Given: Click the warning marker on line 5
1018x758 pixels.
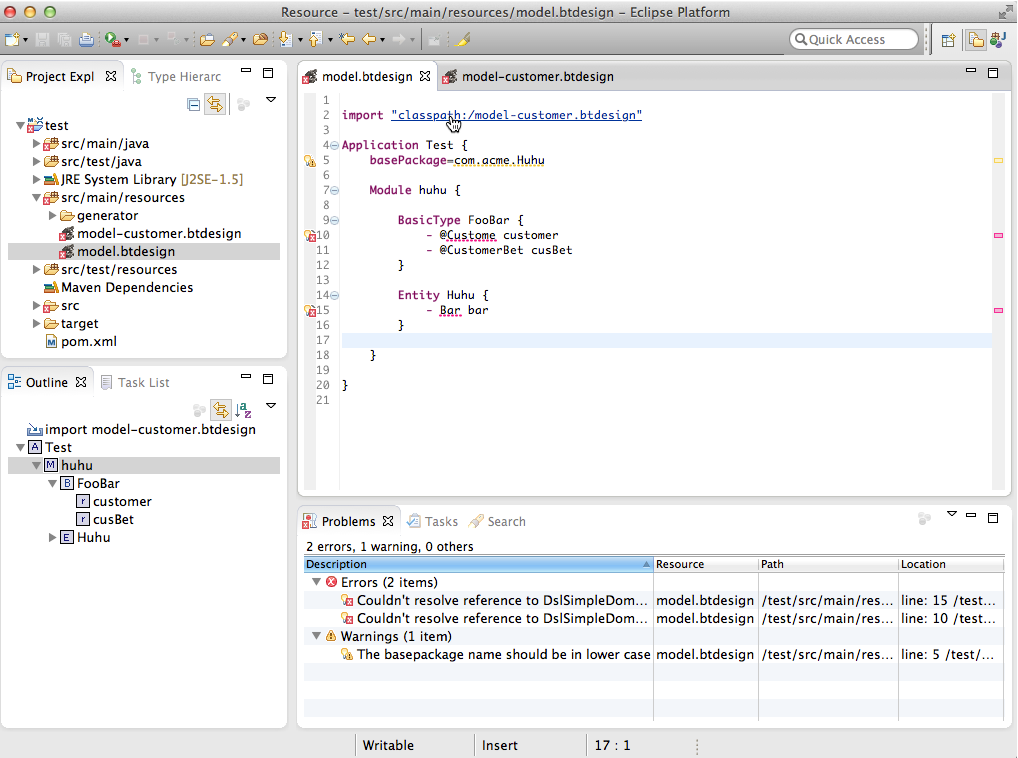Looking at the screenshot, I should point(310,160).
